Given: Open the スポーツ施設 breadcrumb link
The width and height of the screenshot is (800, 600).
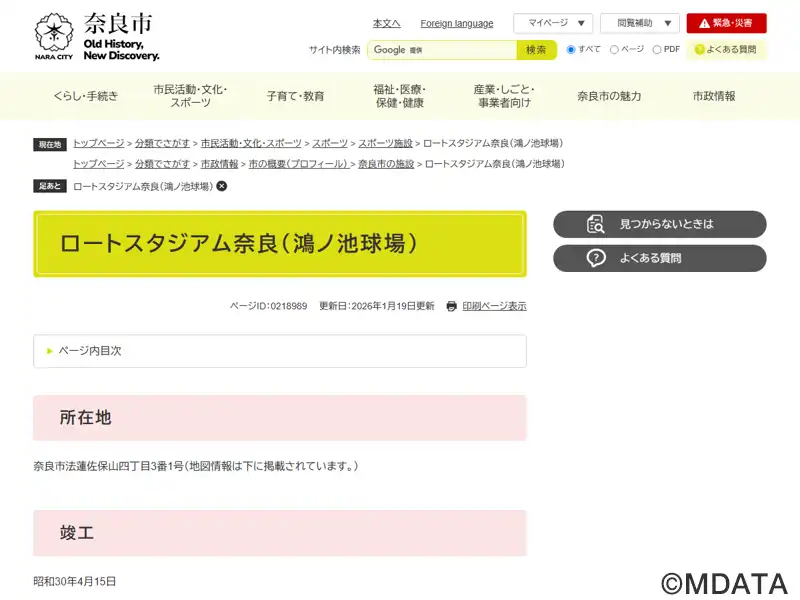Looking at the screenshot, I should [x=385, y=143].
